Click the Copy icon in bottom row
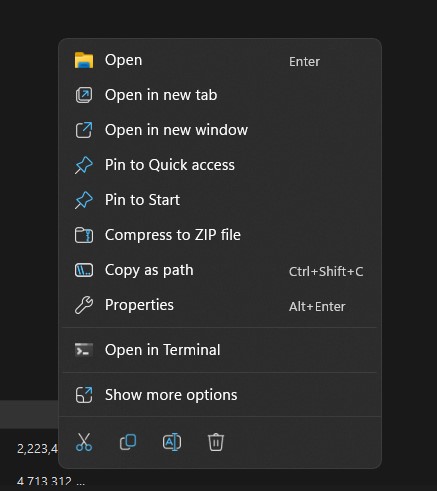Screen dimensions: 437x491 [x=128, y=442]
